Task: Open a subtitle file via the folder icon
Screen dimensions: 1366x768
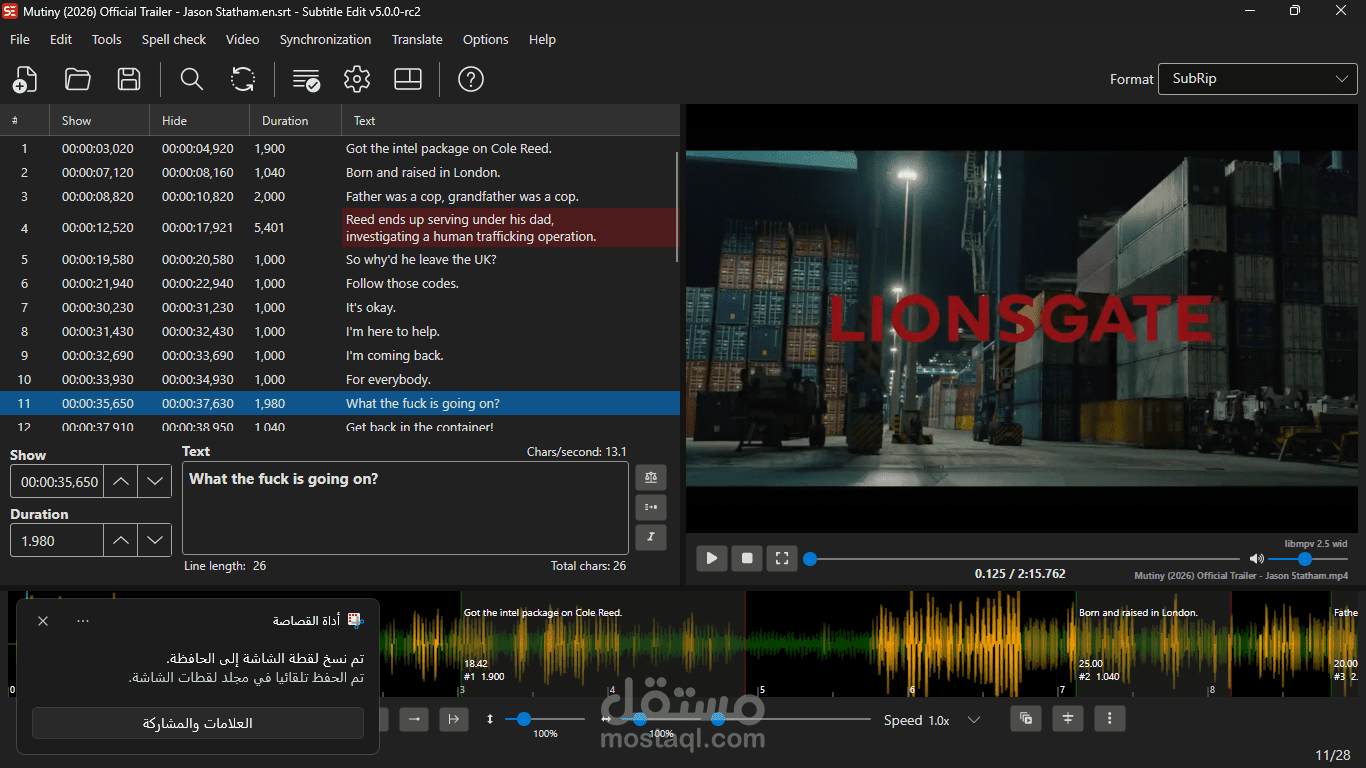Action: click(x=78, y=79)
